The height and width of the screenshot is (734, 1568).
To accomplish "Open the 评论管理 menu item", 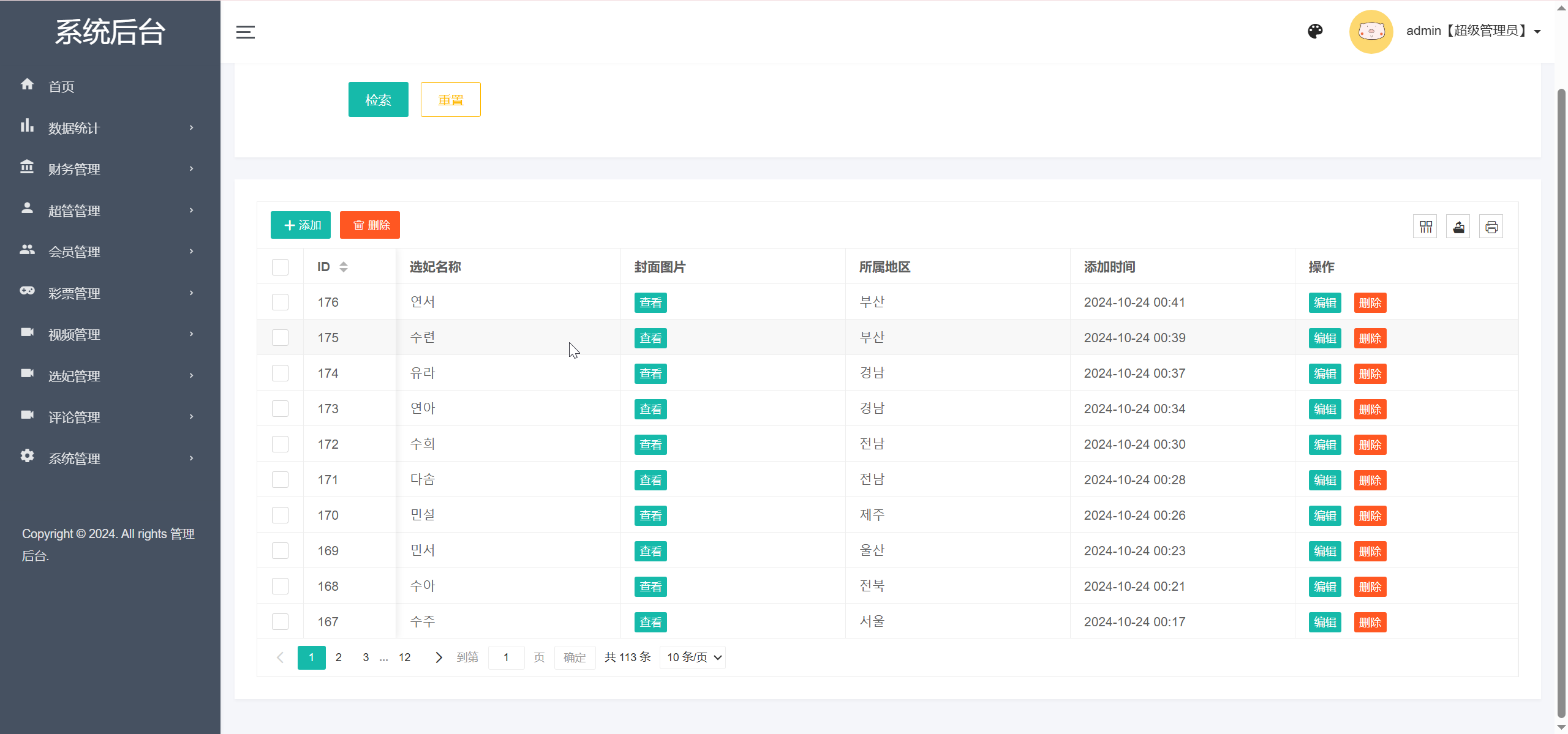I will pyautogui.click(x=74, y=416).
